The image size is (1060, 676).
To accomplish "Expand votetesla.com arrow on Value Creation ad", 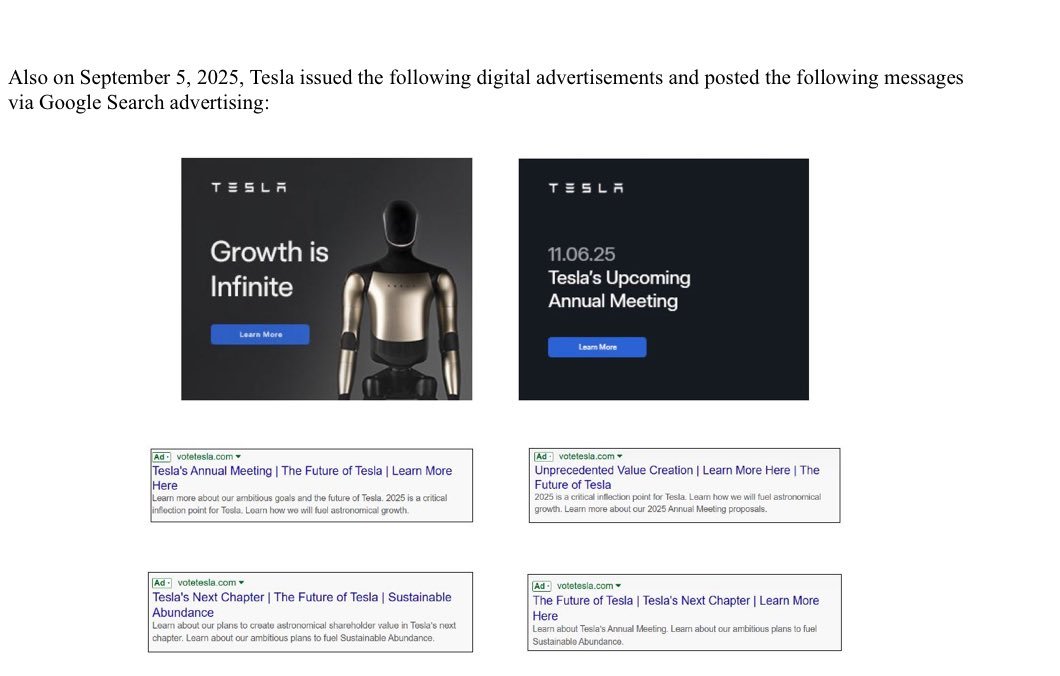I will coord(619,456).
